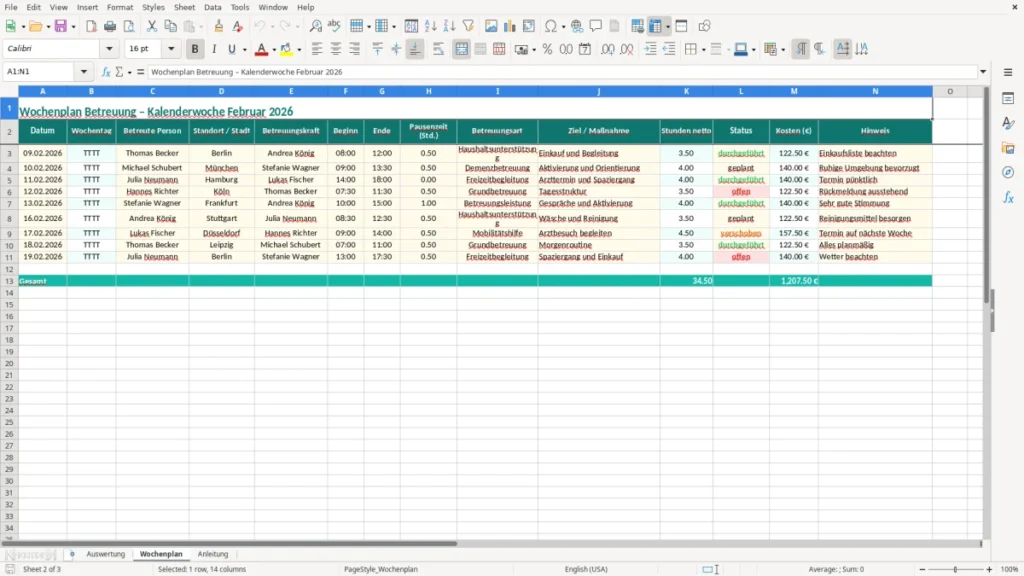The image size is (1024, 576).
Task: Open the font size dropdown
Action: click(171, 48)
